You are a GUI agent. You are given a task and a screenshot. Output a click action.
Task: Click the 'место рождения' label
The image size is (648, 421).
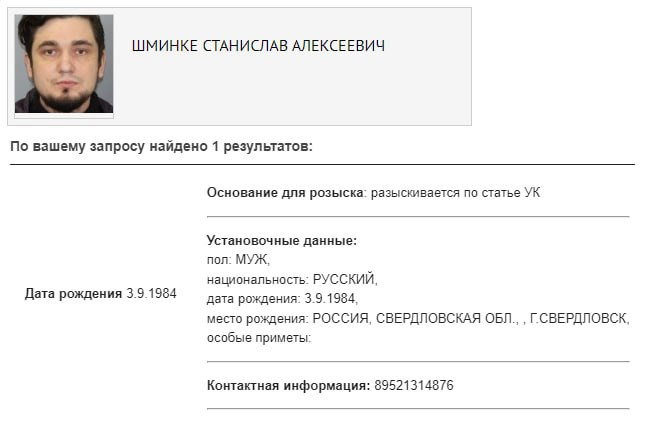(257, 318)
